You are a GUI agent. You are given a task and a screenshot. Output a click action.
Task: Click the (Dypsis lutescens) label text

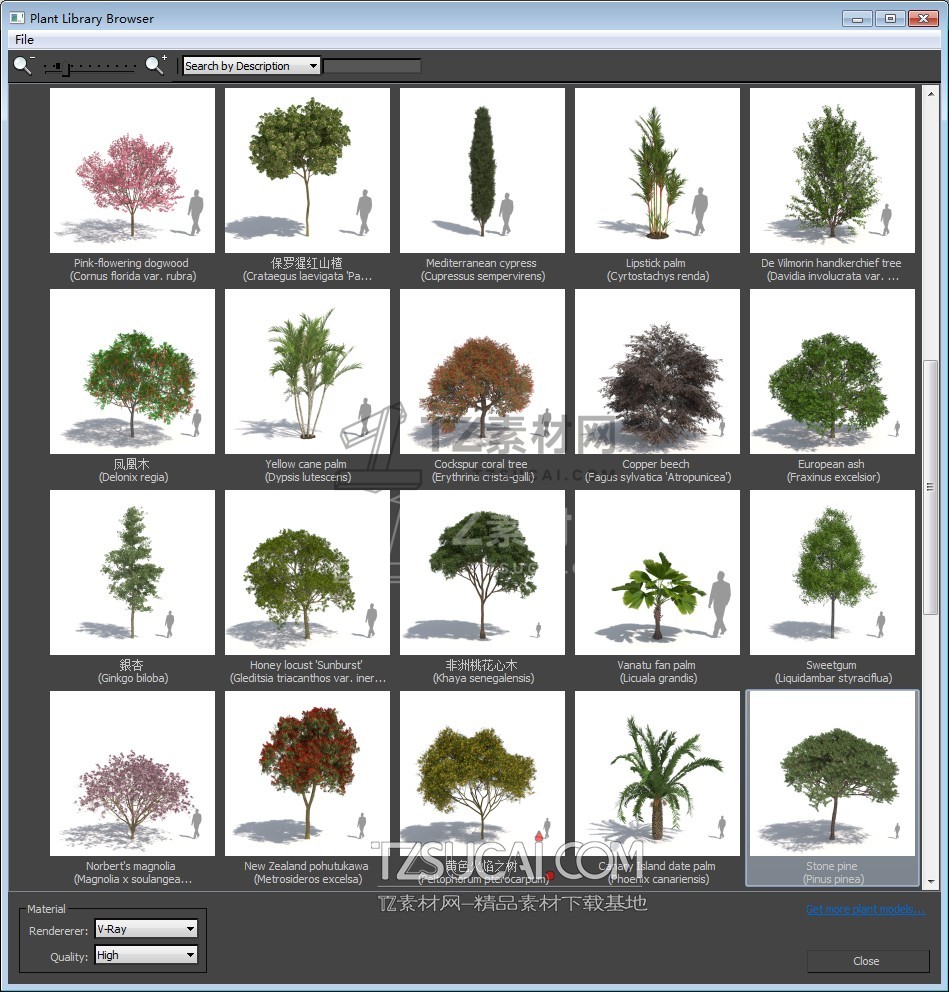(307, 477)
